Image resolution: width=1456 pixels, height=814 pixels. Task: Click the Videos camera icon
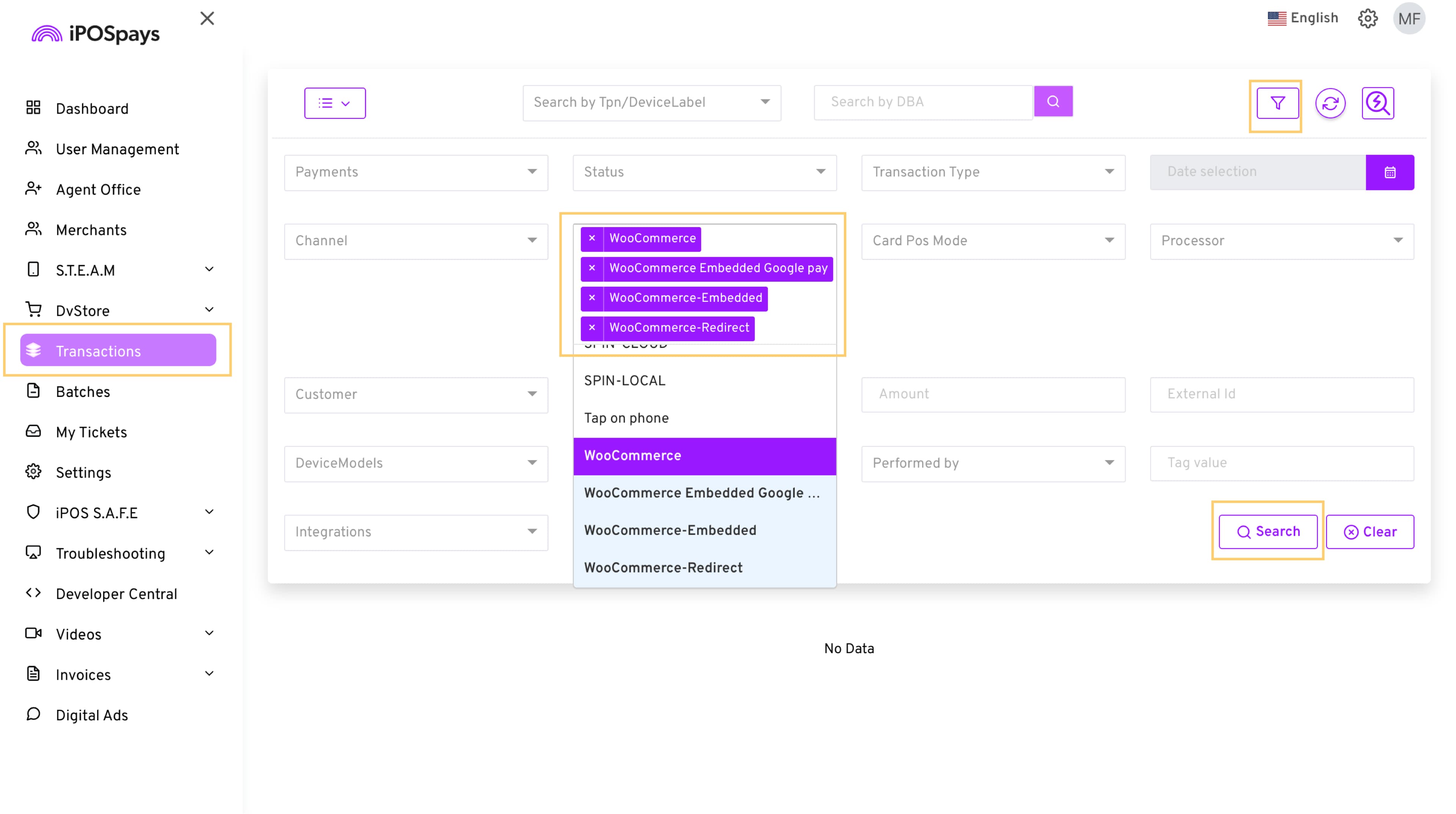click(x=33, y=633)
